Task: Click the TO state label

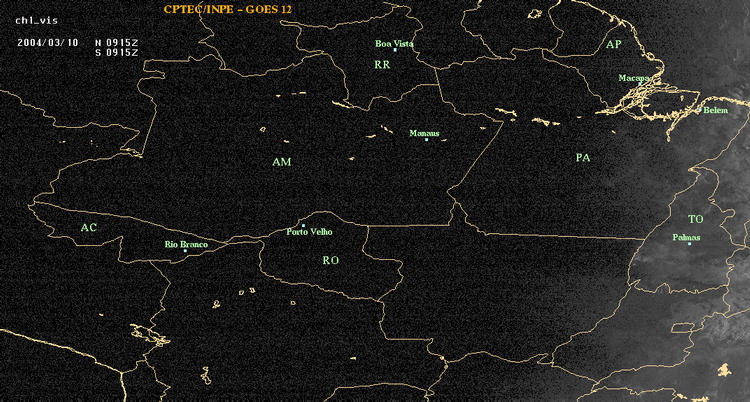Action: pos(695,219)
